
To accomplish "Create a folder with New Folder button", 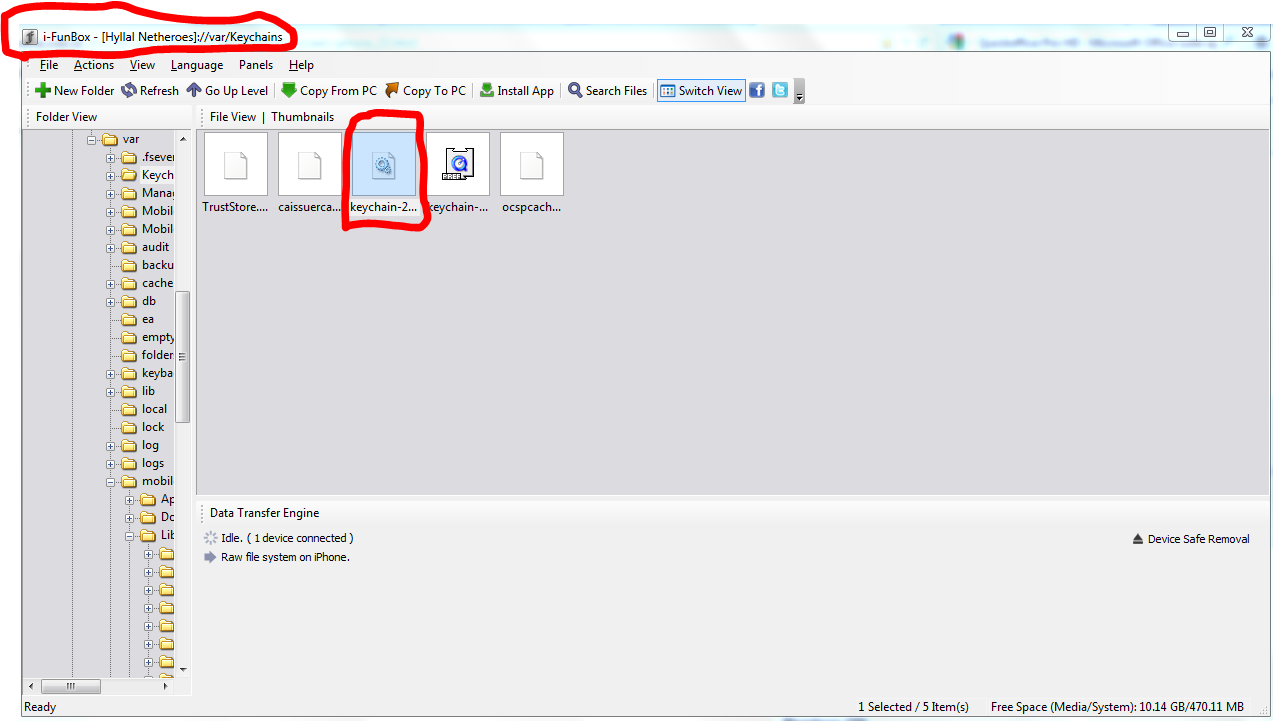I will tap(75, 90).
